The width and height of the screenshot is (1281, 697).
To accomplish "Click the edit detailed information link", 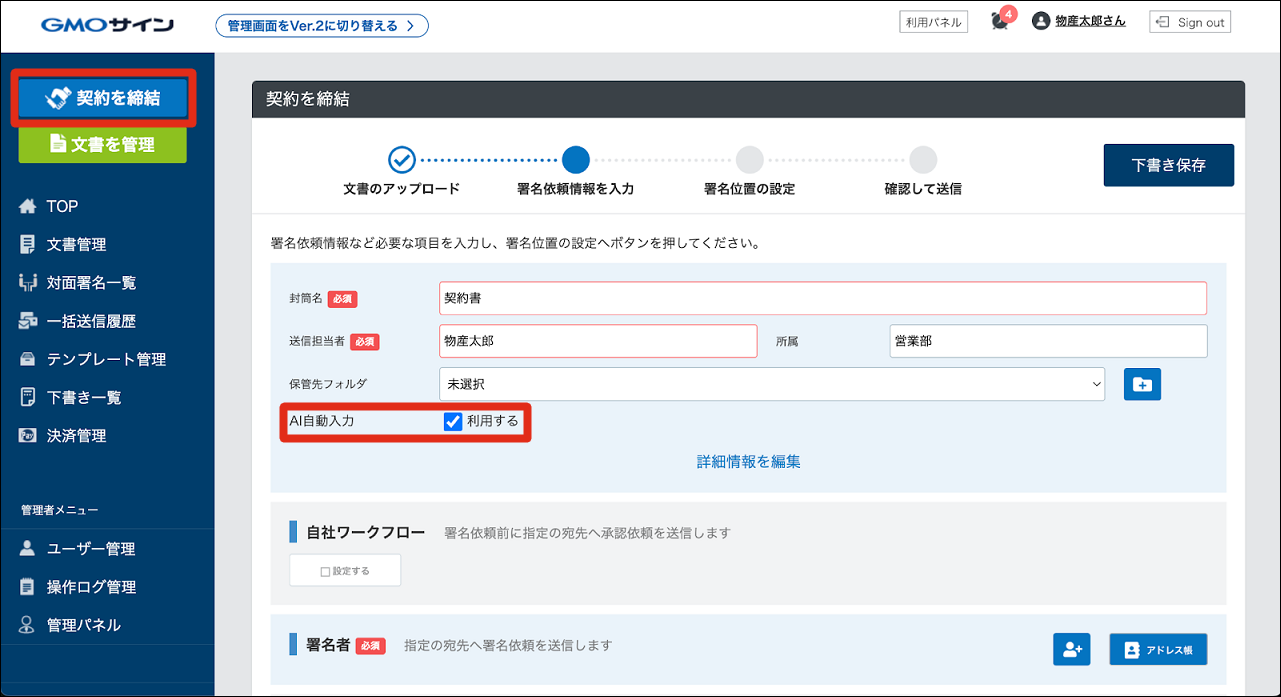I will point(748,462).
